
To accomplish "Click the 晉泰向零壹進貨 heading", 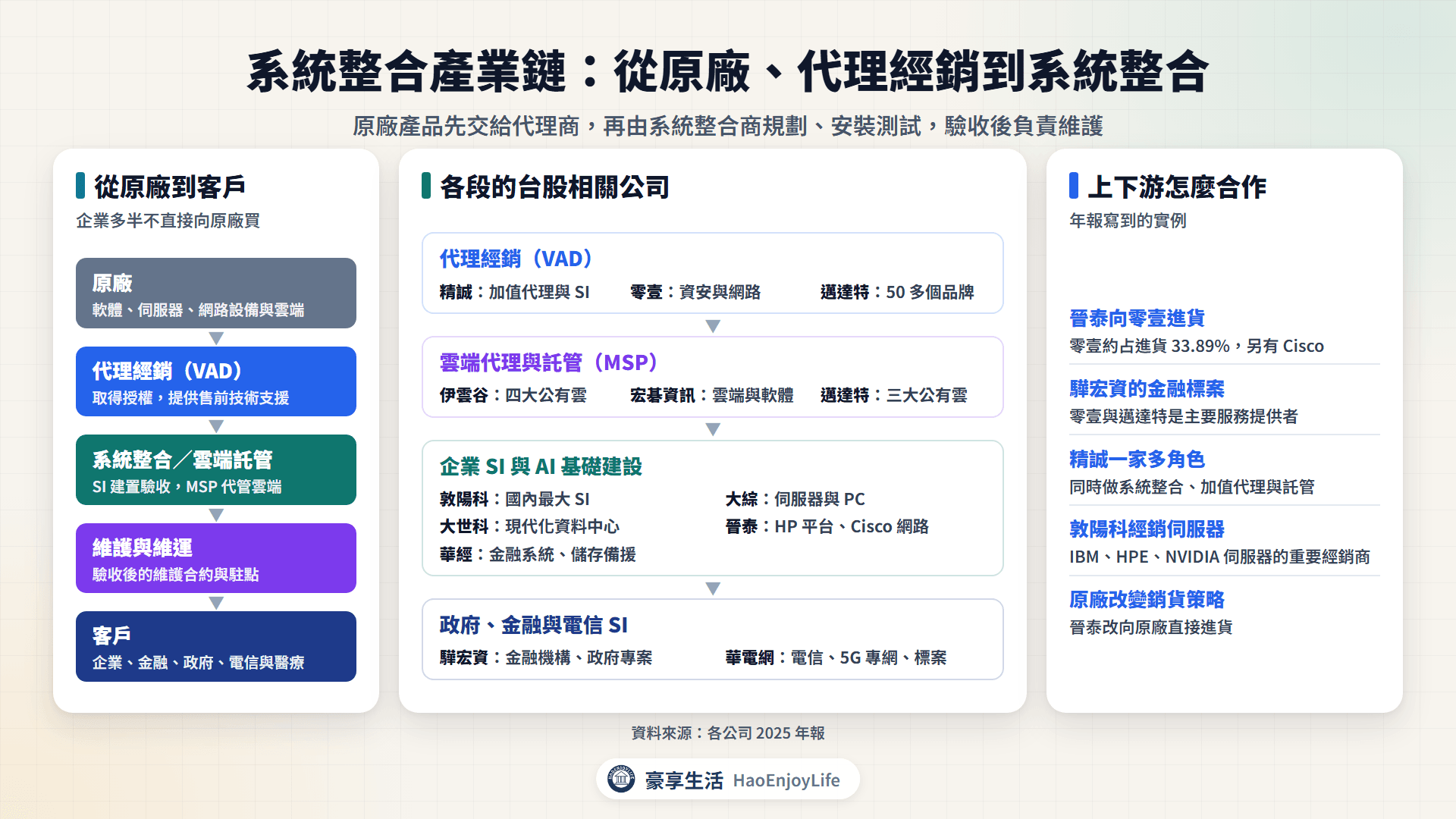I will point(1137,318).
